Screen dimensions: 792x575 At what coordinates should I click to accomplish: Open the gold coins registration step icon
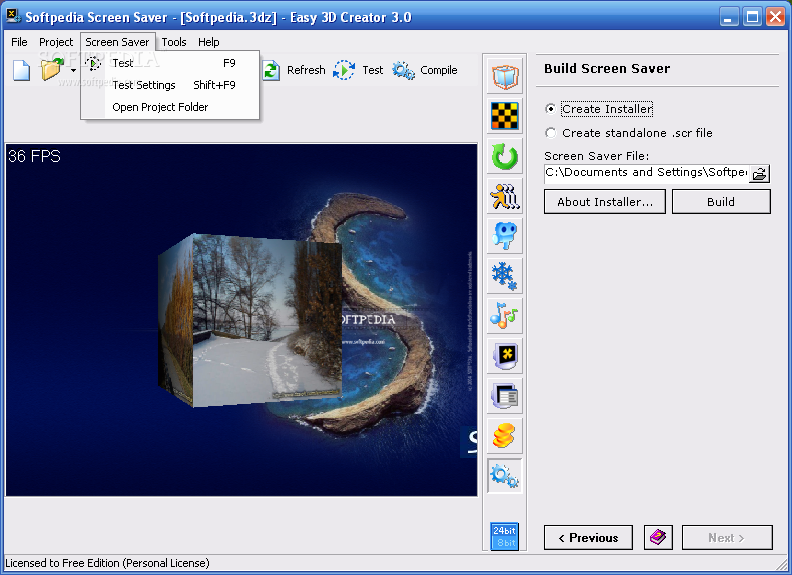point(505,436)
